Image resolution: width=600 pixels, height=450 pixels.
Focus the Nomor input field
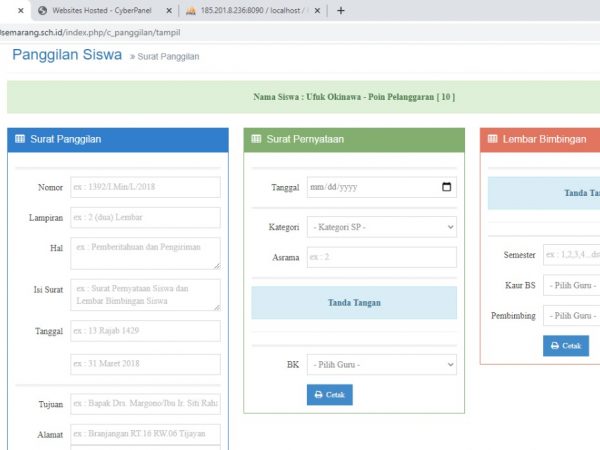(145, 187)
